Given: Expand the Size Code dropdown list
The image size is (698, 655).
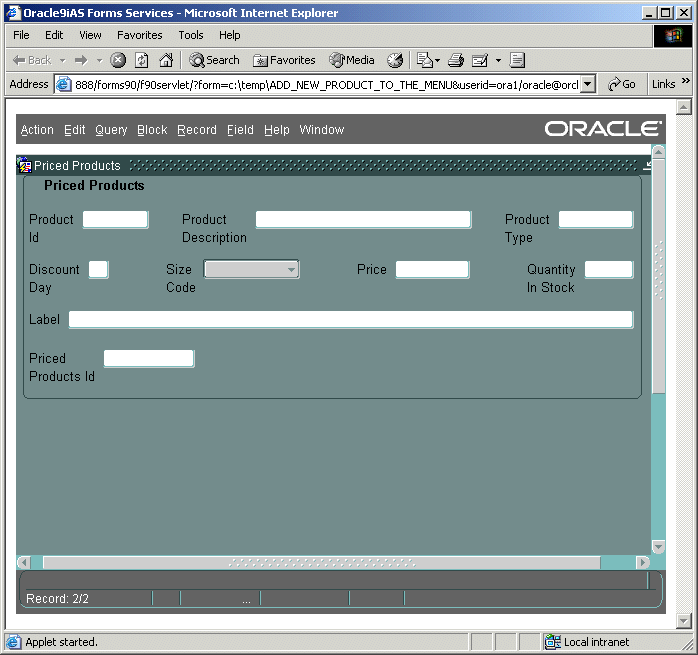Looking at the screenshot, I should point(291,269).
